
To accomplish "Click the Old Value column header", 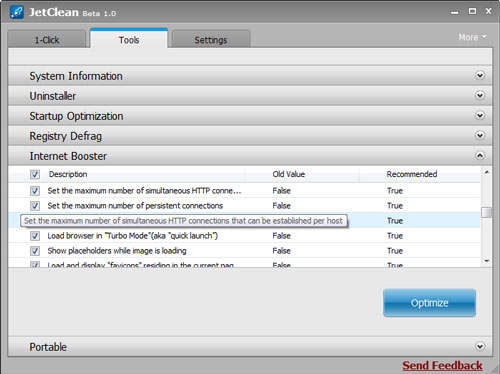I will (x=289, y=174).
